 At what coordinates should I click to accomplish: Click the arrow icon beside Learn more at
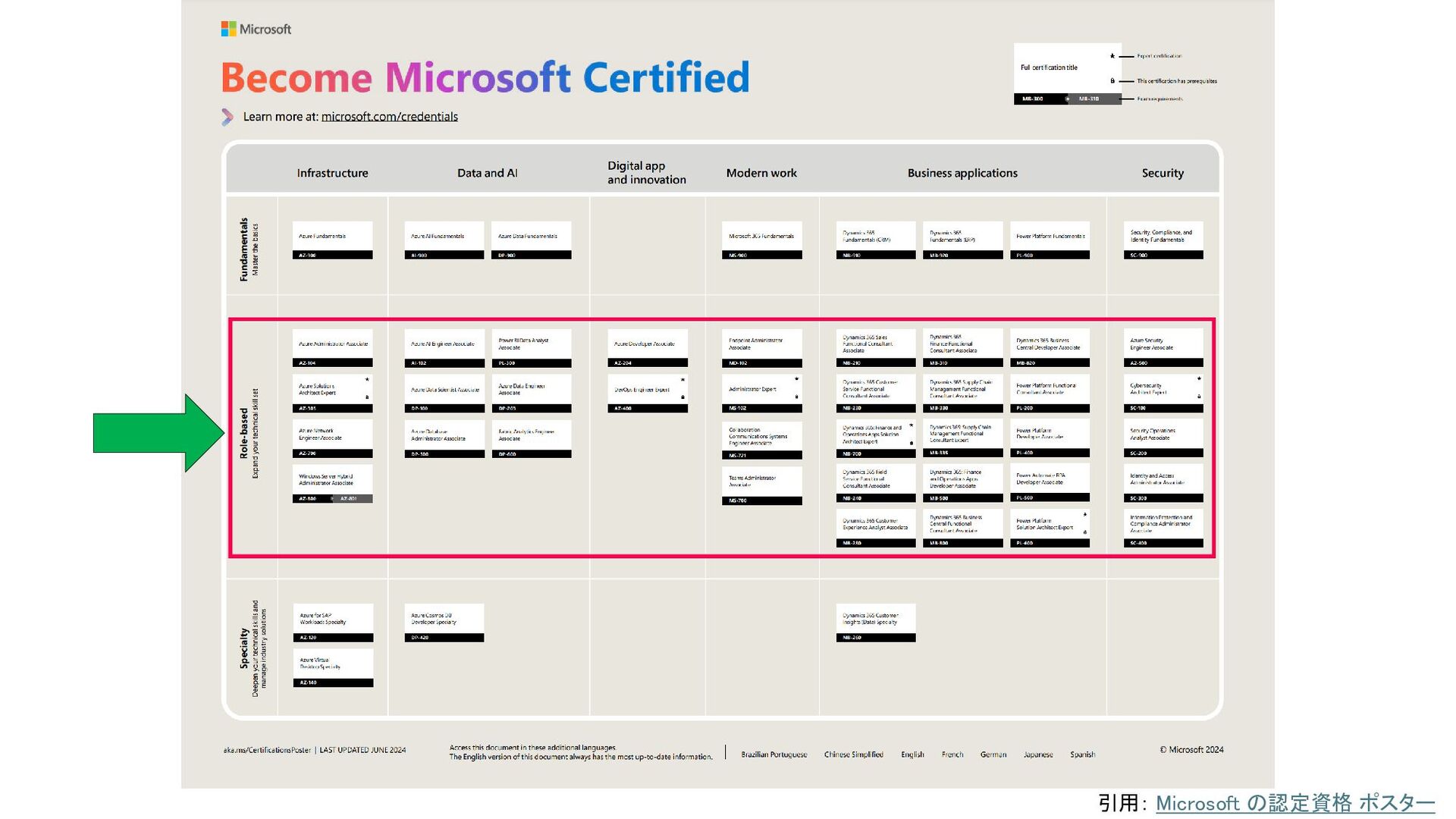227,117
